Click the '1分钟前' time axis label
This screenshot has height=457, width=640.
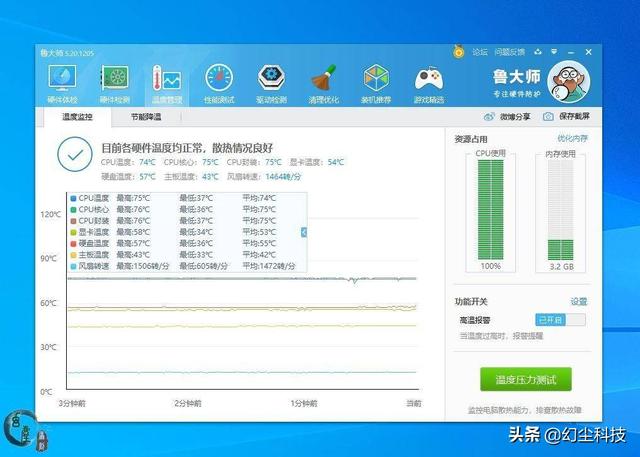tap(304, 404)
